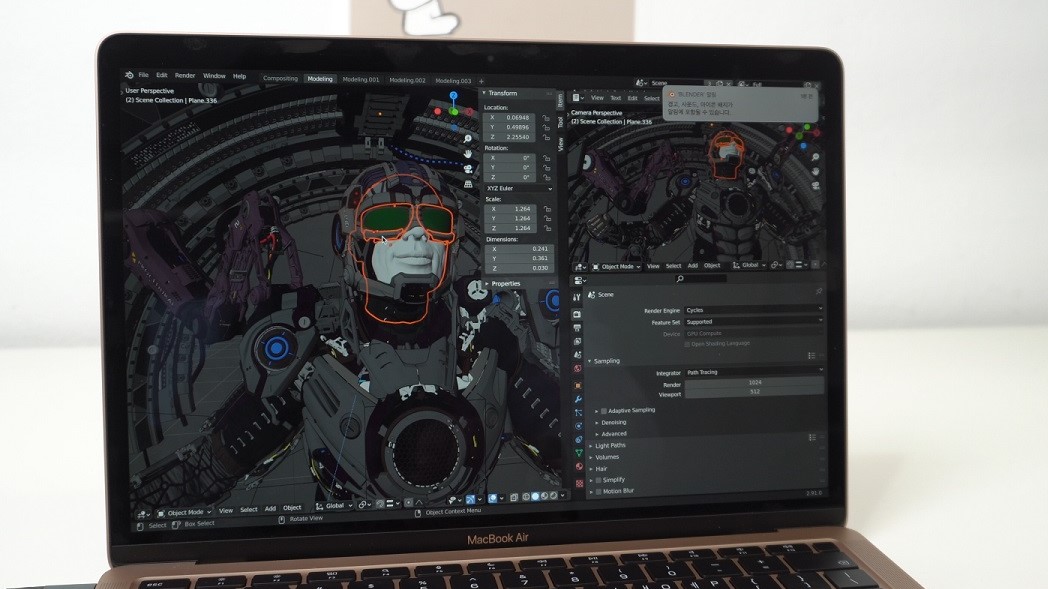This screenshot has height=589, width=1048.
Task: Toggle gizmo display in left viewport header
Action: (471, 499)
